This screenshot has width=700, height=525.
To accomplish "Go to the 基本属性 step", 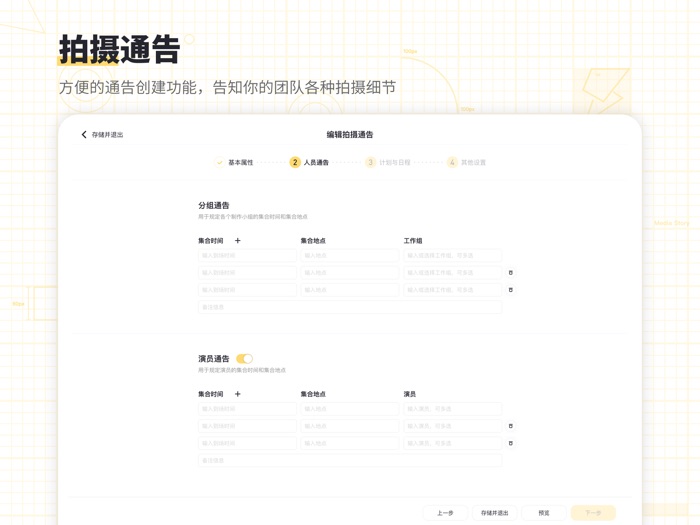I will 241,162.
